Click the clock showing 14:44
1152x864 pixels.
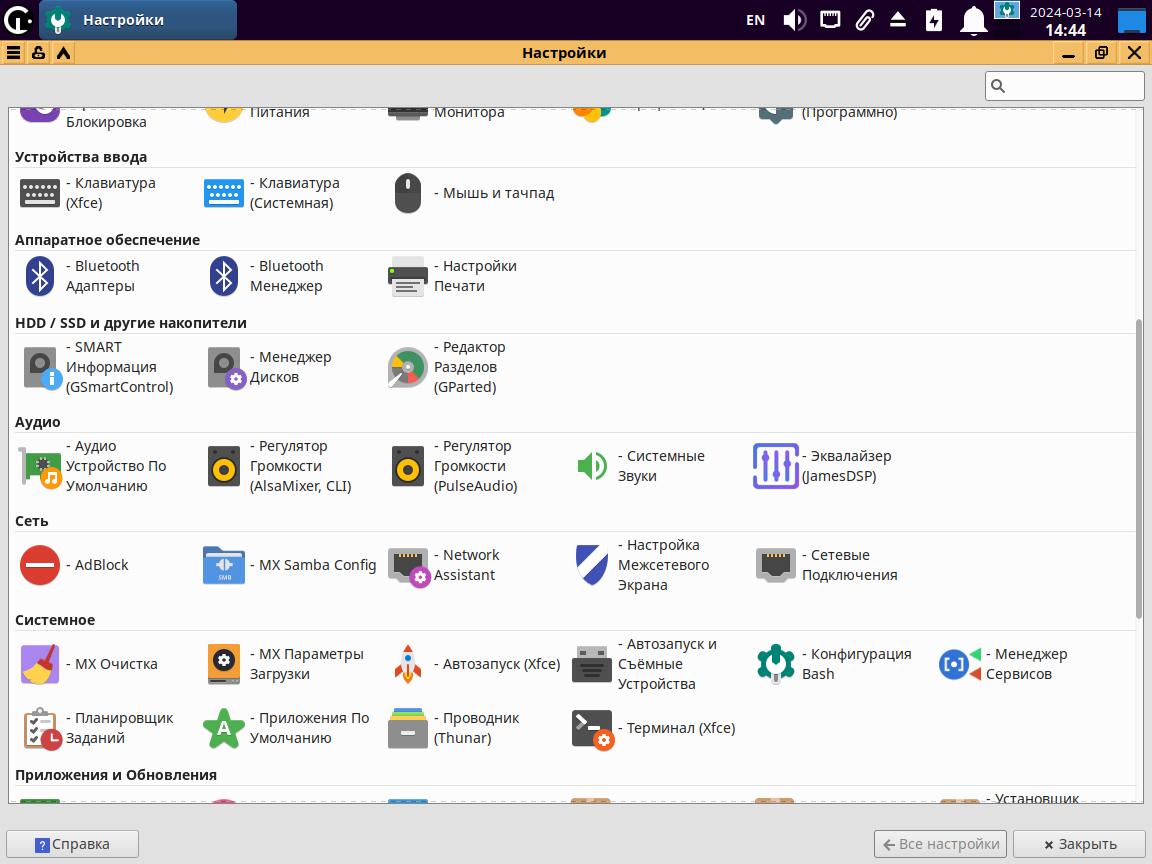pyautogui.click(x=1065, y=30)
